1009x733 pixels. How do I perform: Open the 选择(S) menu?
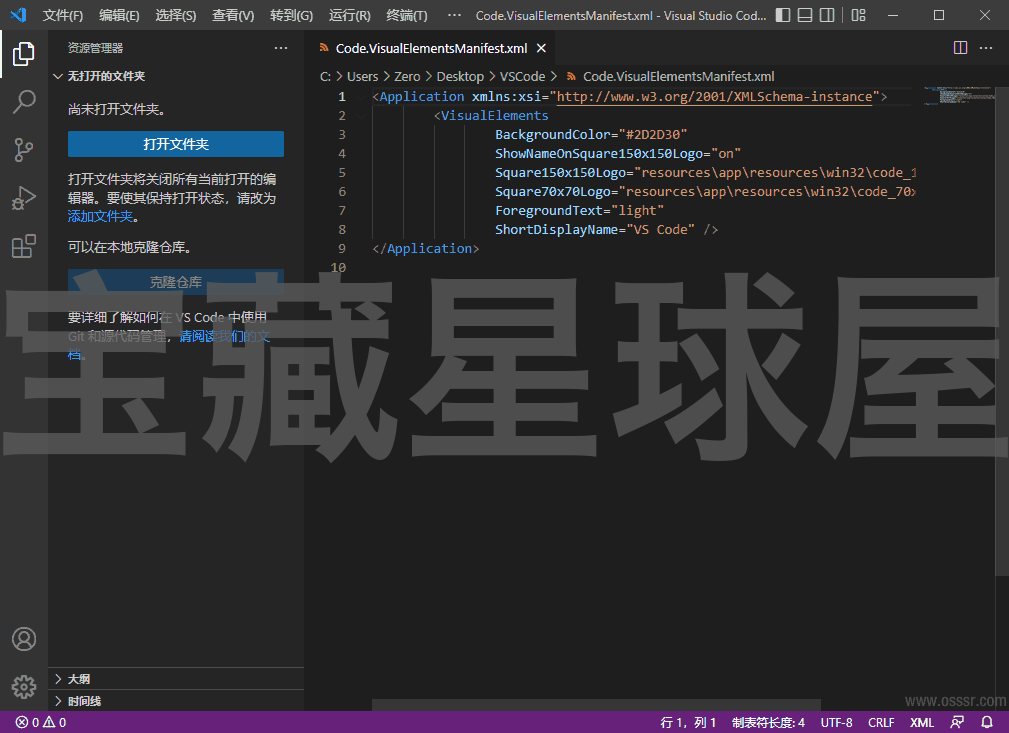coord(176,15)
